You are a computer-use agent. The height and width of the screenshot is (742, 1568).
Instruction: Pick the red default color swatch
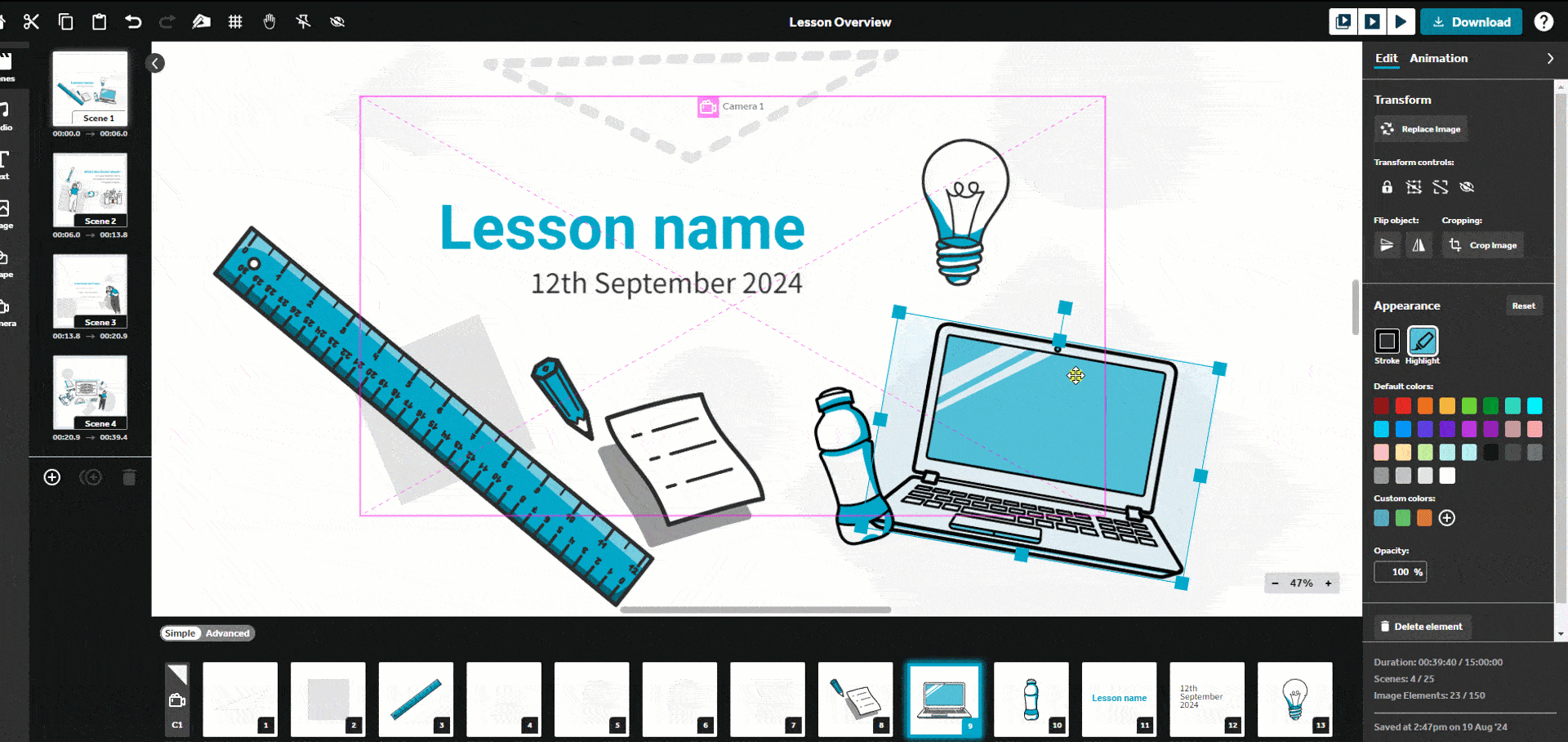pyautogui.click(x=1403, y=406)
